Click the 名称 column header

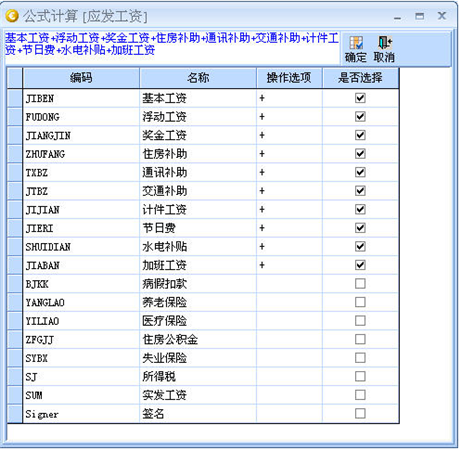[198, 78]
